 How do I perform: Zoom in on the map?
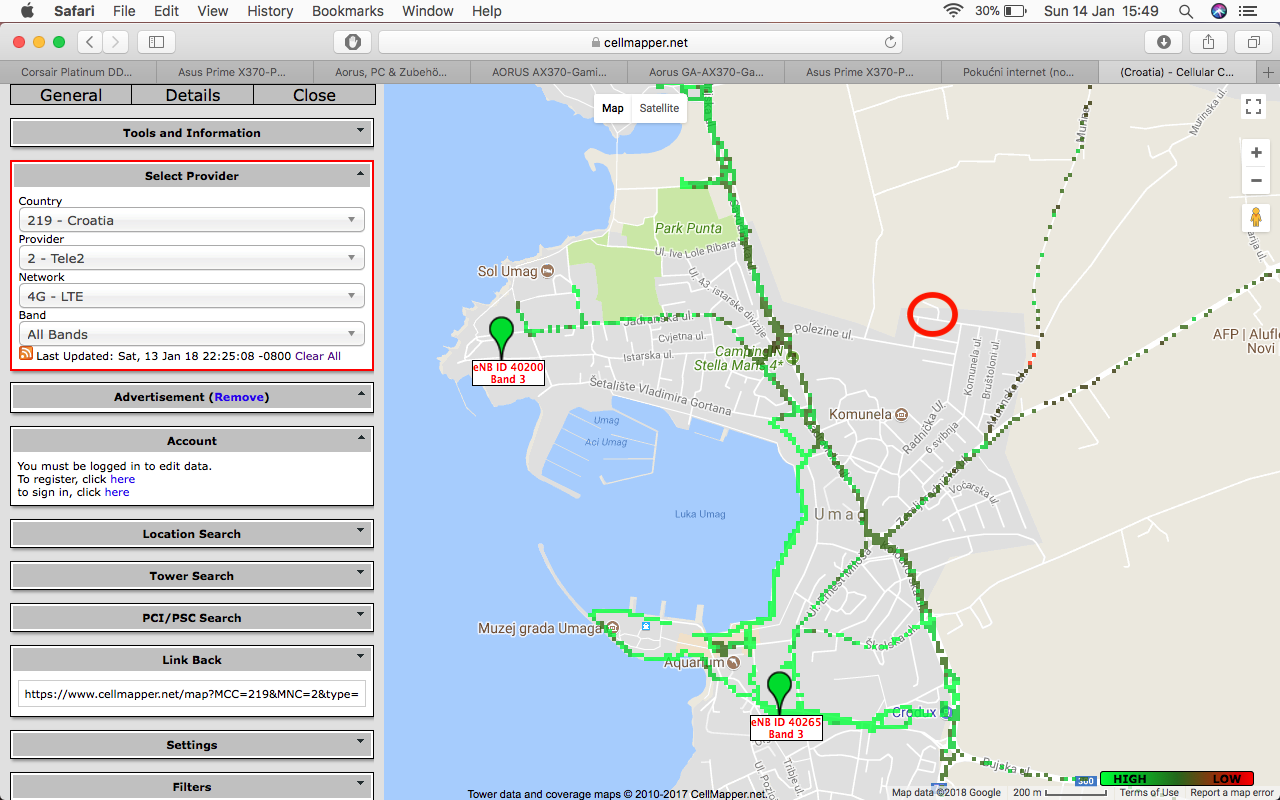(1256, 153)
